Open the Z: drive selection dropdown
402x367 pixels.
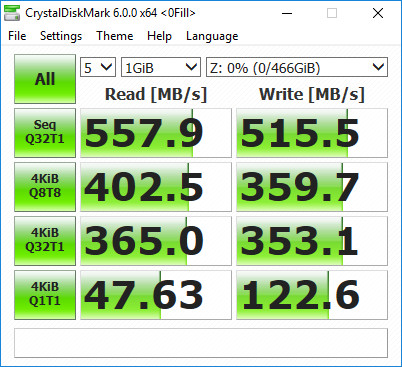click(x=297, y=67)
